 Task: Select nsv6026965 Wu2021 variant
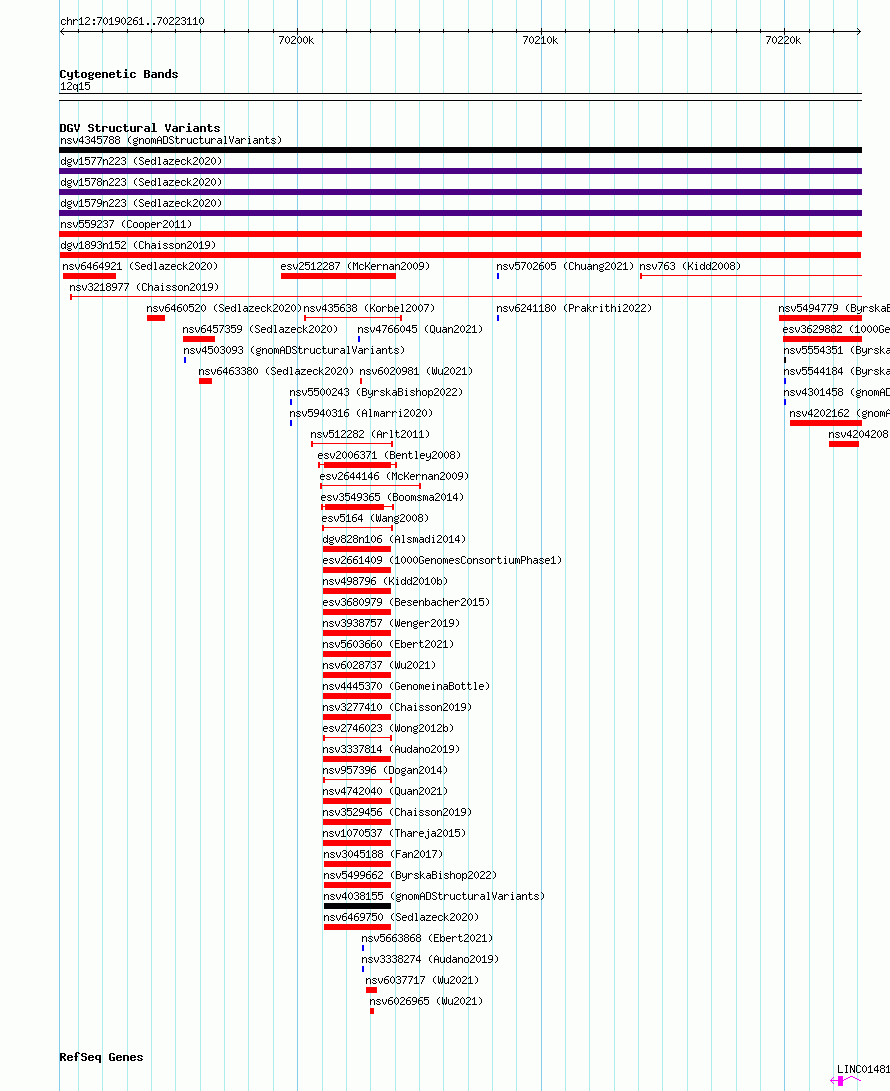click(x=426, y=1001)
